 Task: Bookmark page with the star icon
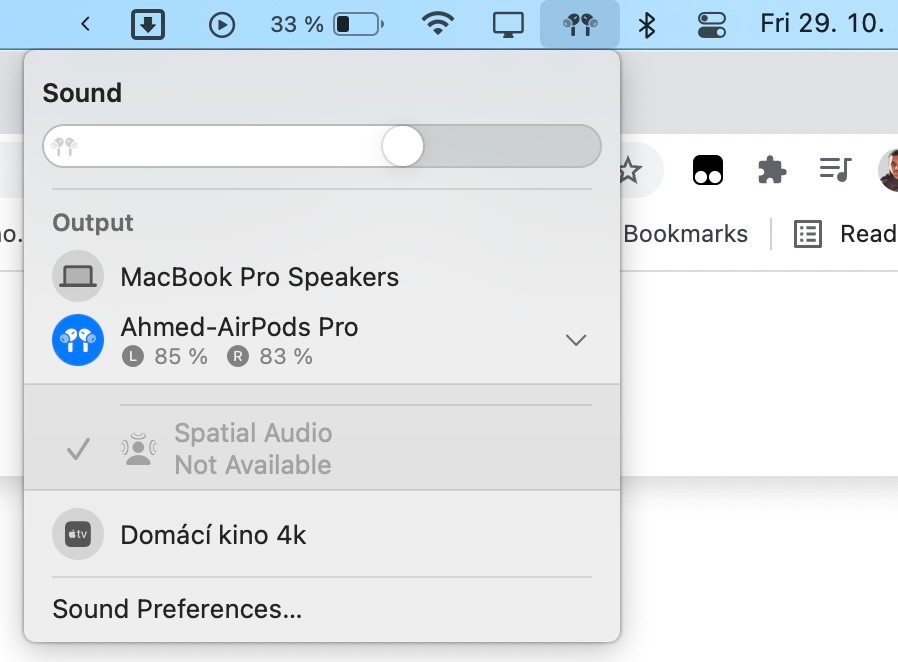629,170
